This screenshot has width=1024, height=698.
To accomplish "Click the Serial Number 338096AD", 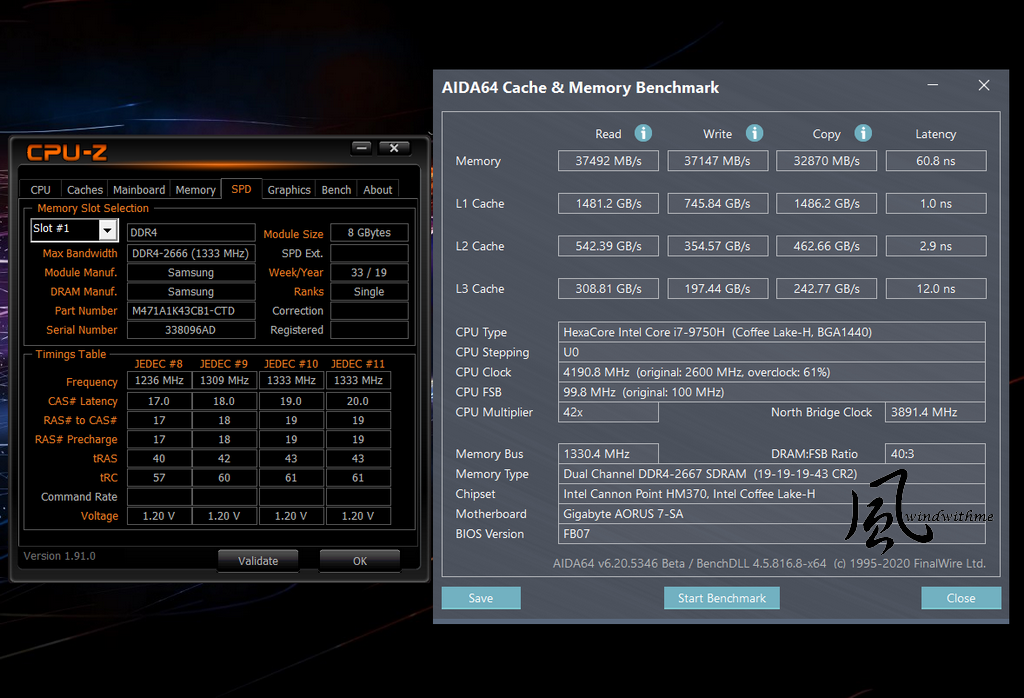I will coord(191,330).
